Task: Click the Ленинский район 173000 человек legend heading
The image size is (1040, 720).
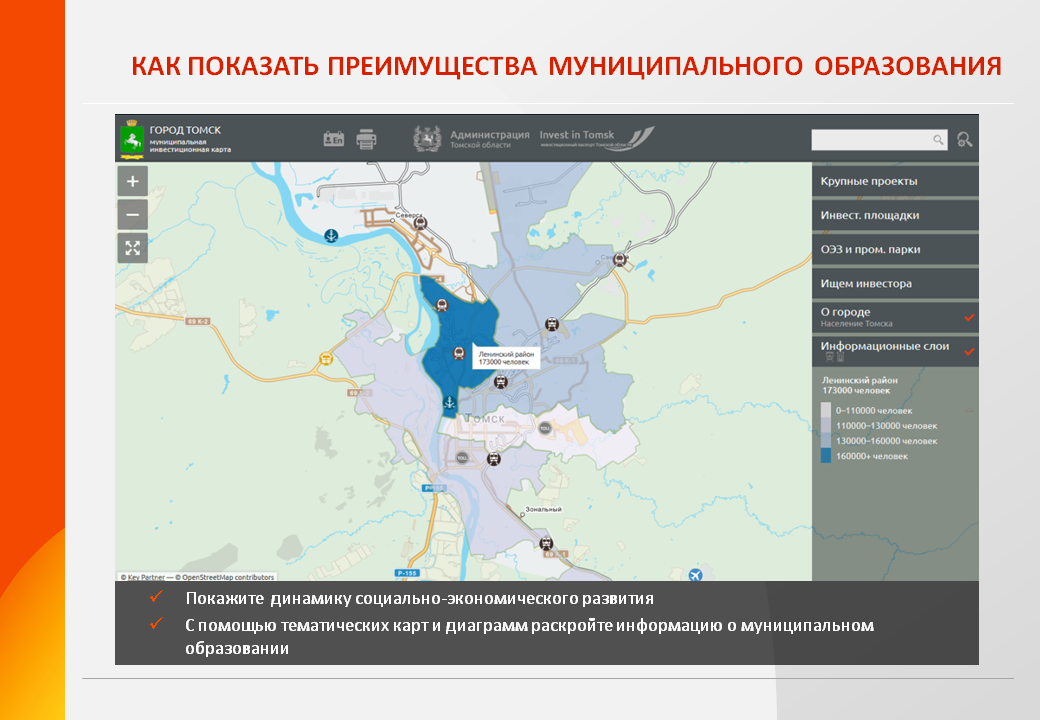Action: point(860,385)
